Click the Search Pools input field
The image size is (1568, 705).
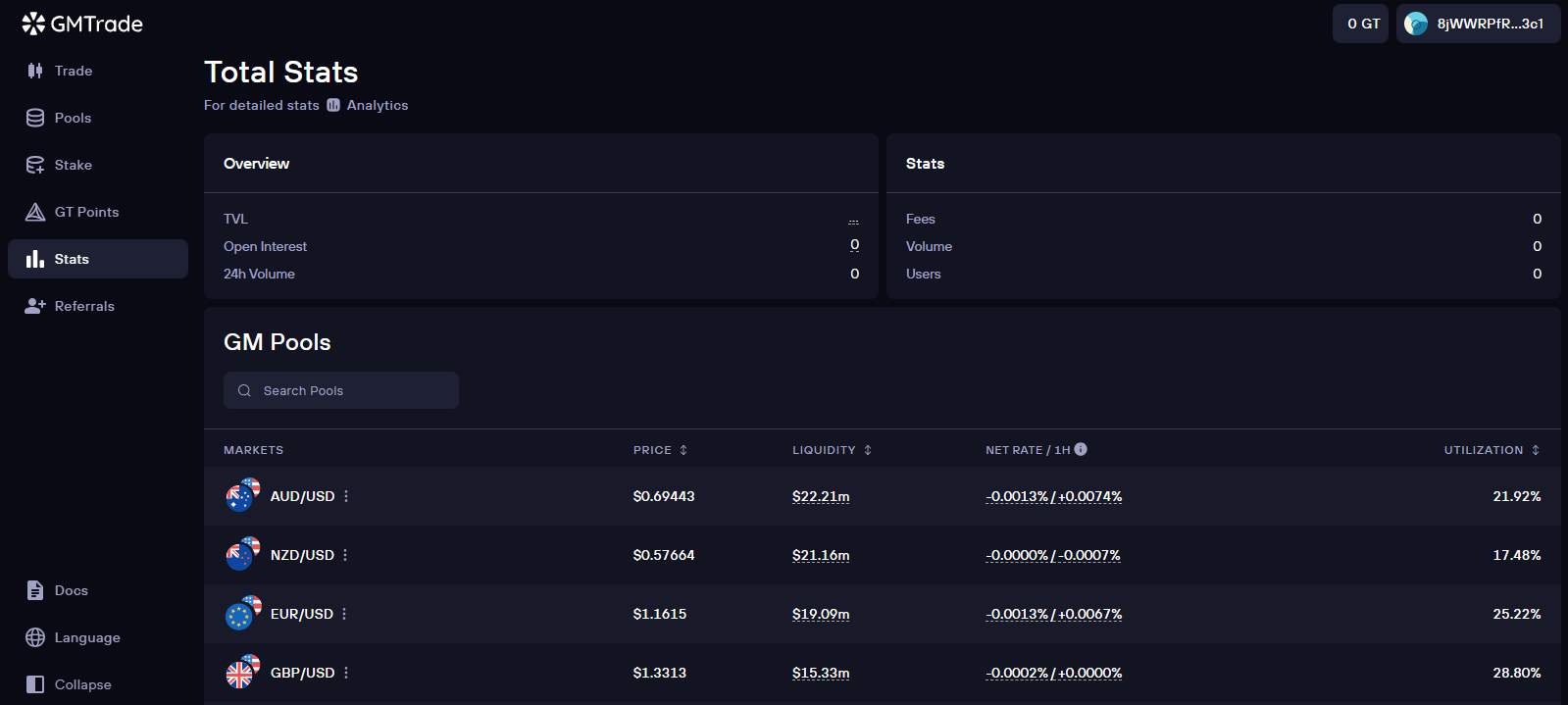coord(341,390)
